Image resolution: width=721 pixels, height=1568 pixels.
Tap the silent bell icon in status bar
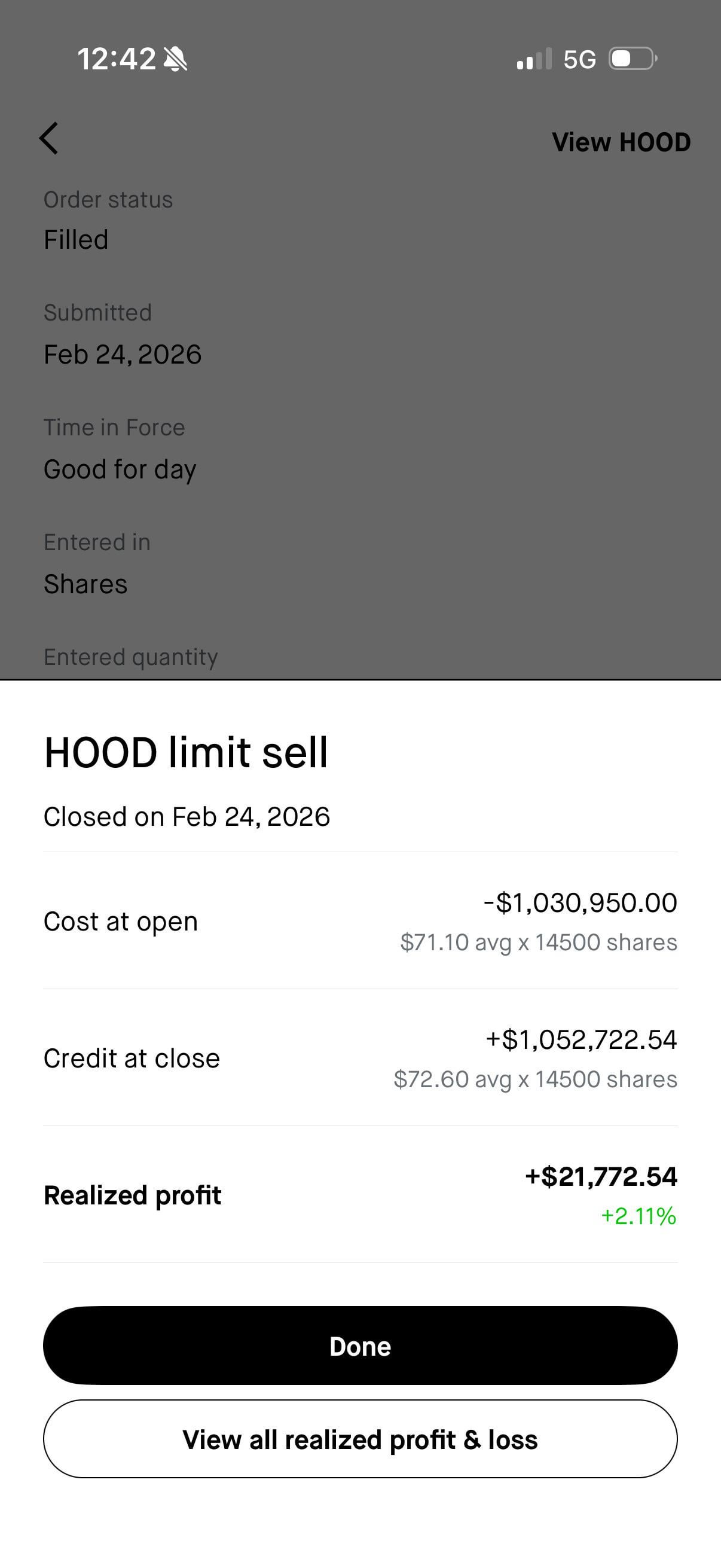[x=176, y=60]
